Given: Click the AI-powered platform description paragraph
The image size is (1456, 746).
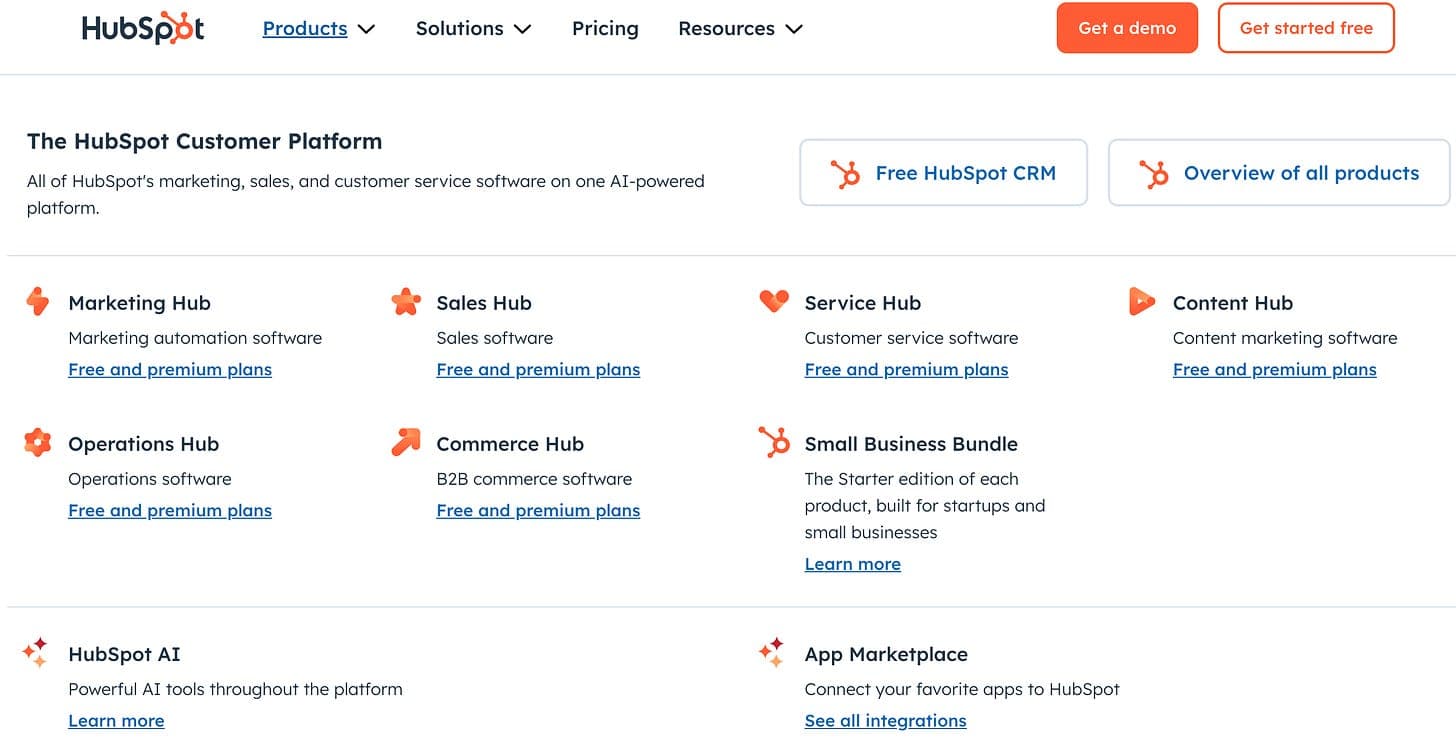Looking at the screenshot, I should [366, 195].
